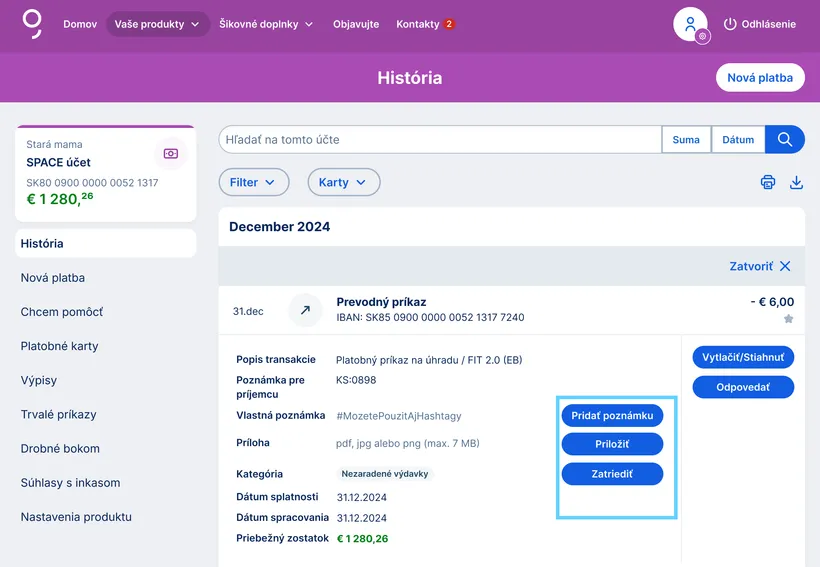Click the Suma search filter button
This screenshot has width=820, height=567.
pyautogui.click(x=686, y=140)
